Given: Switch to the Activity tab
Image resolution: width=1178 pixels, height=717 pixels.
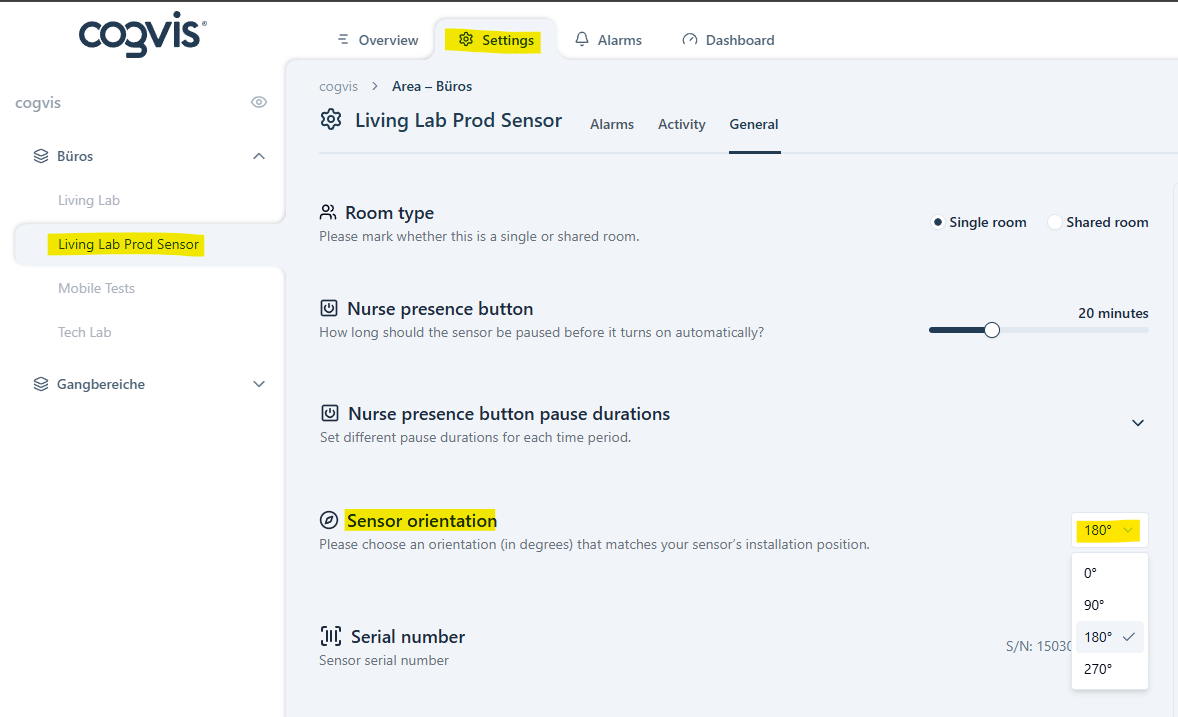Looking at the screenshot, I should click(x=681, y=124).
